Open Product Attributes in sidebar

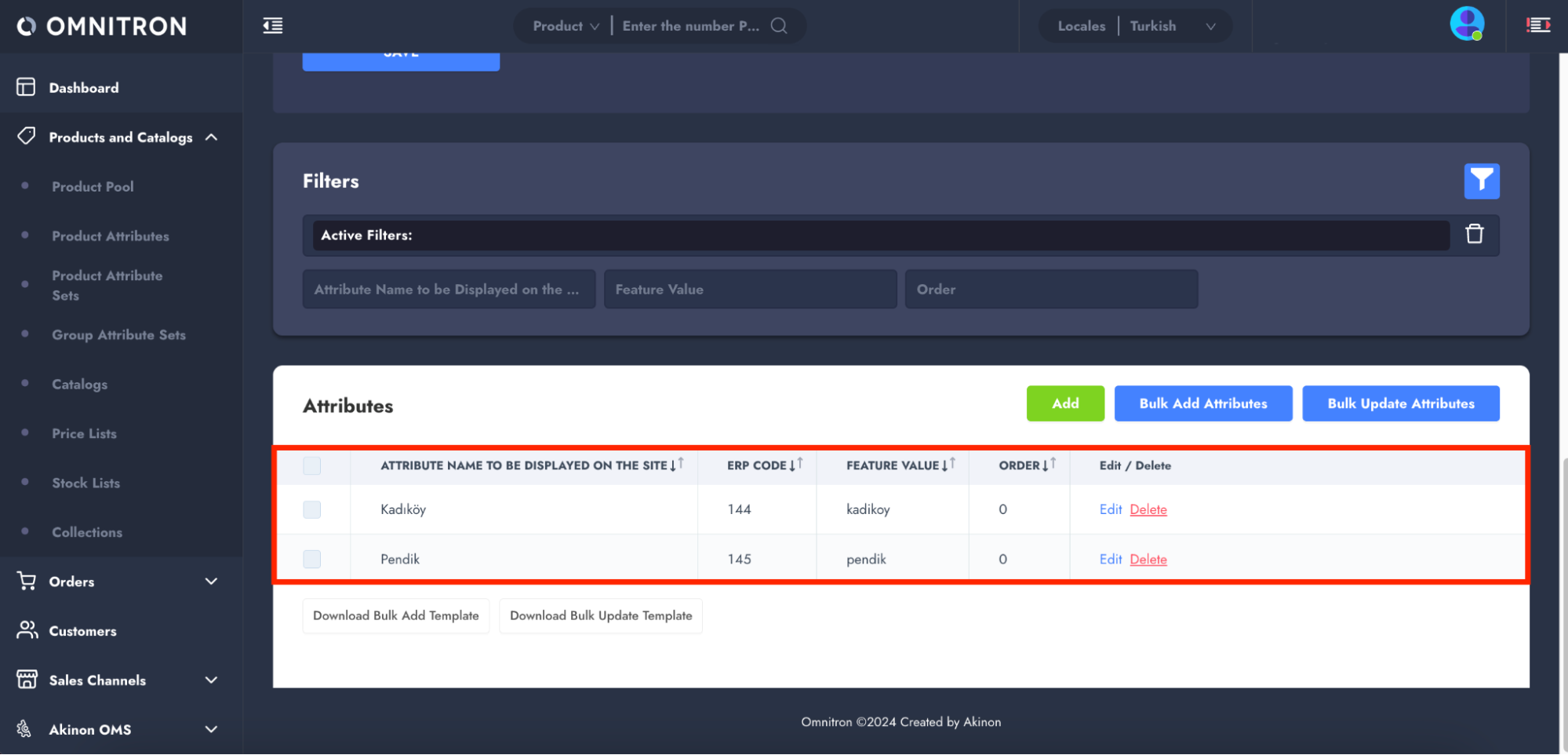111,236
